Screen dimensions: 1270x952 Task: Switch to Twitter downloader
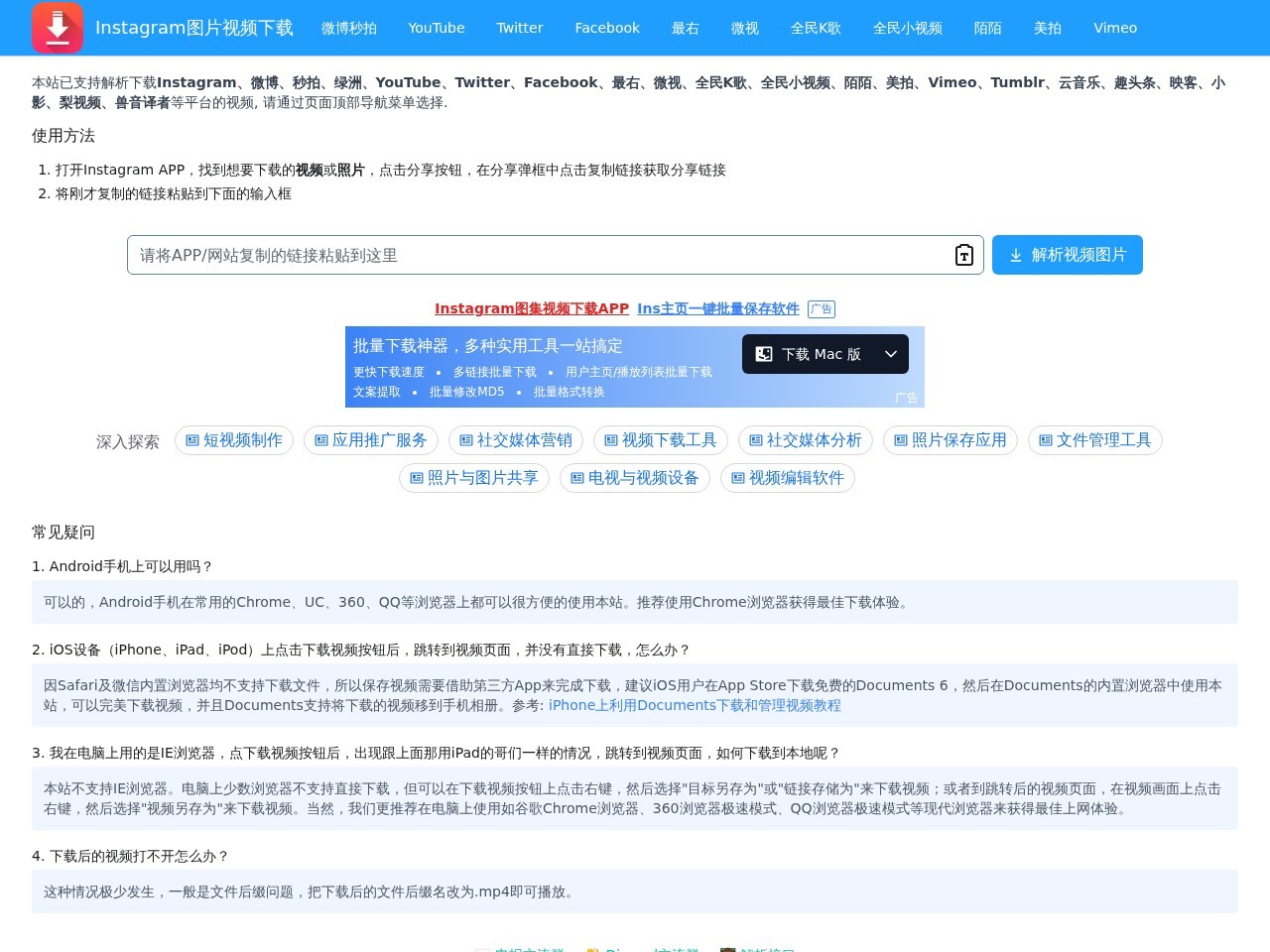pos(520,28)
